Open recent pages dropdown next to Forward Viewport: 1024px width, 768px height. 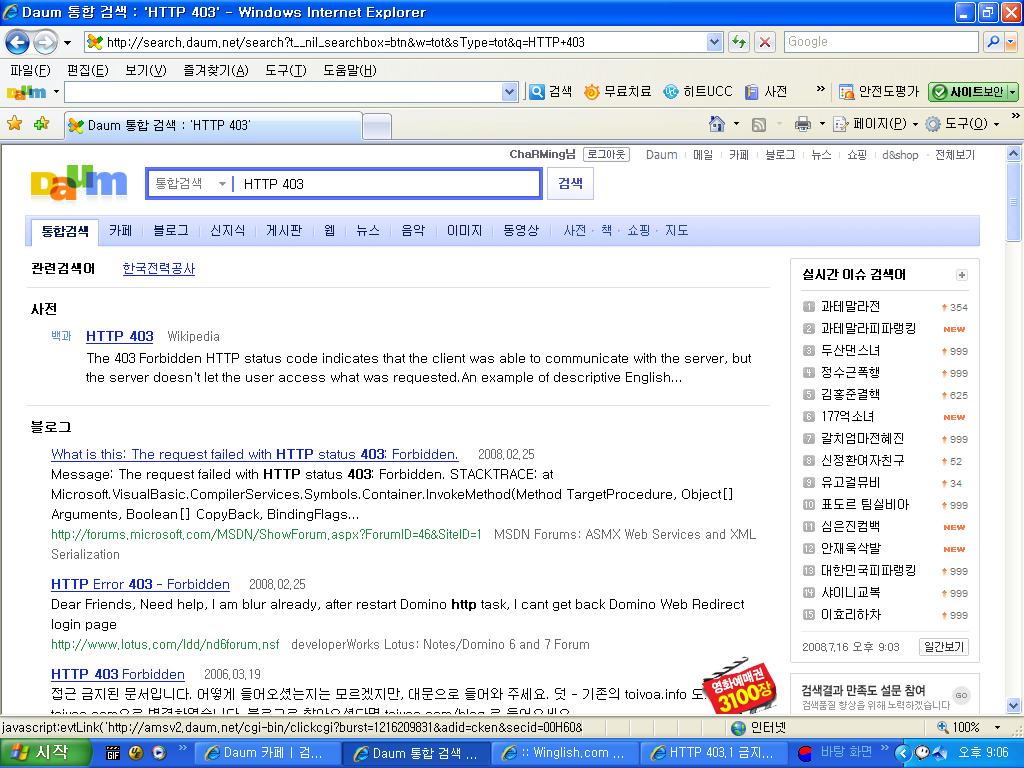pyautogui.click(x=67, y=43)
